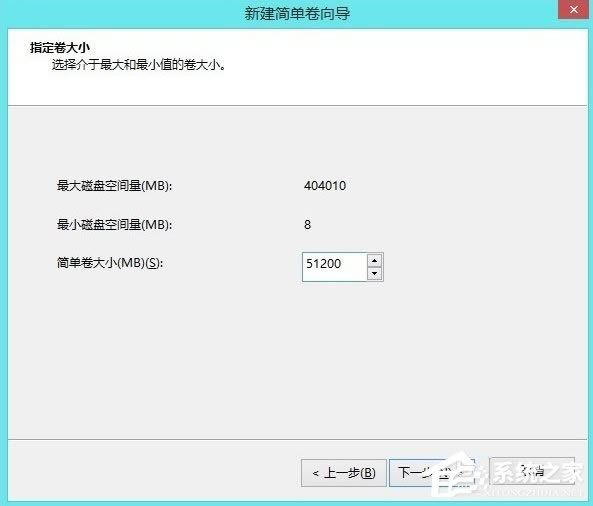The width and height of the screenshot is (593, 506).
Task: Select the minimum disk space value 8
Action: click(x=307, y=225)
